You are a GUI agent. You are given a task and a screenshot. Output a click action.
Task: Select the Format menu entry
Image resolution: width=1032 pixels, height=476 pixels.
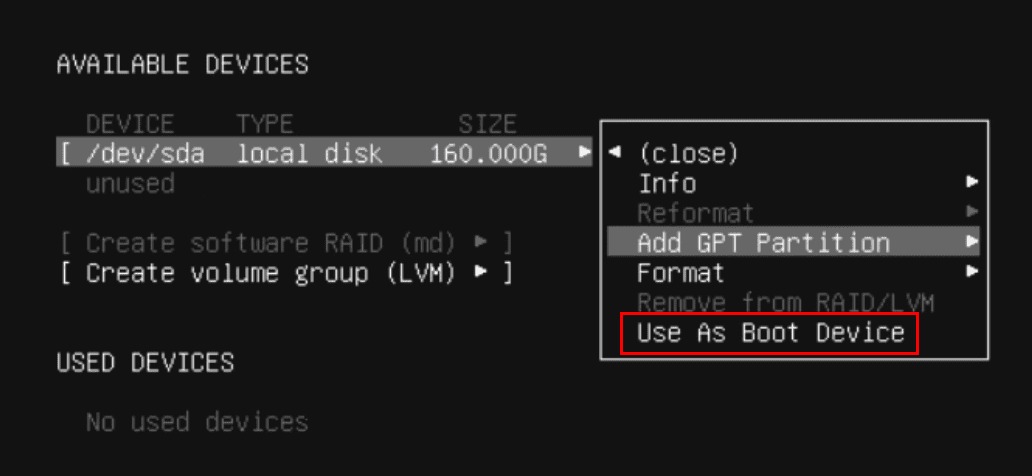pyautogui.click(x=681, y=272)
